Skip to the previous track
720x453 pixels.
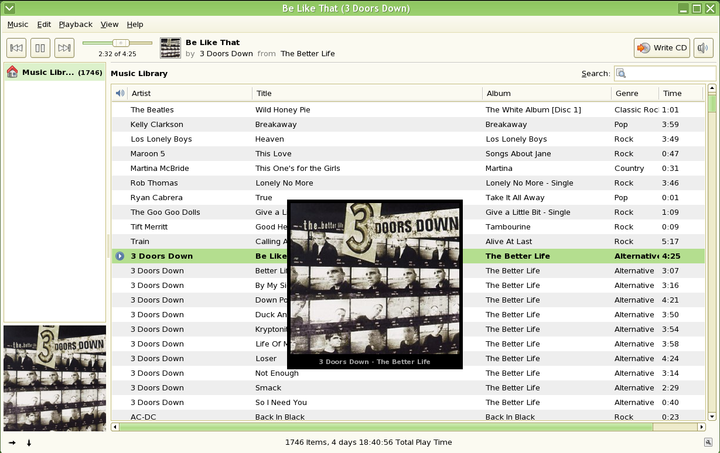point(17,48)
